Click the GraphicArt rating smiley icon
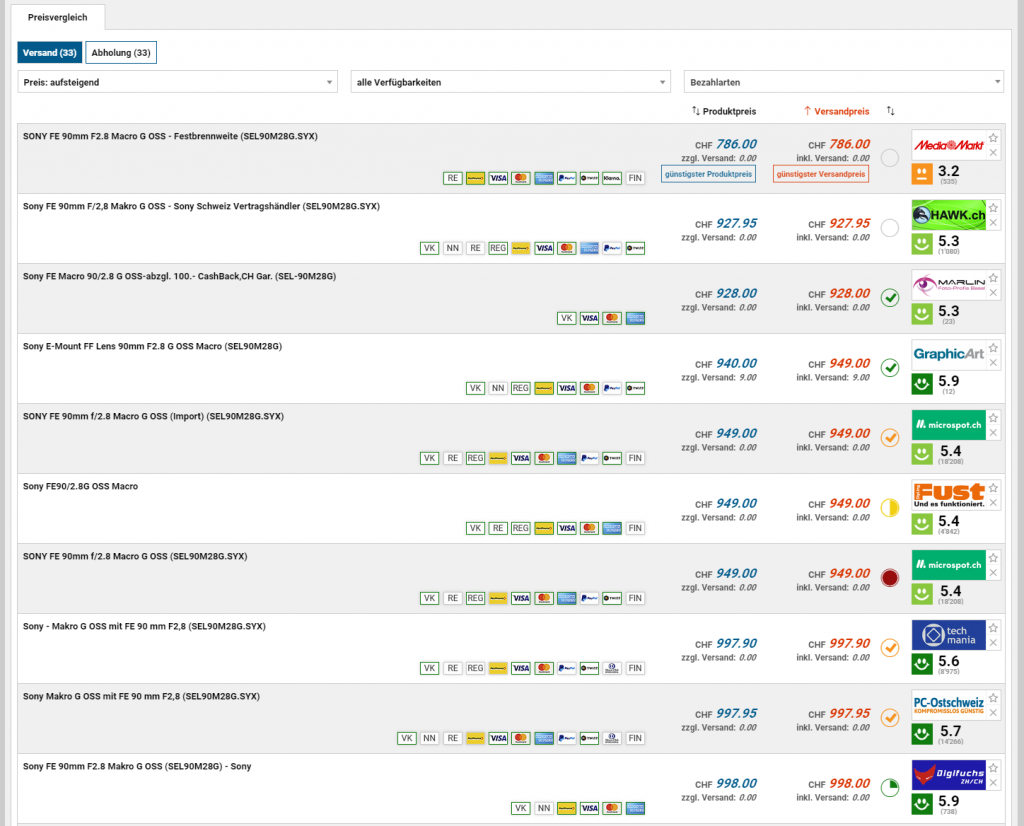1024x826 pixels. 922,384
